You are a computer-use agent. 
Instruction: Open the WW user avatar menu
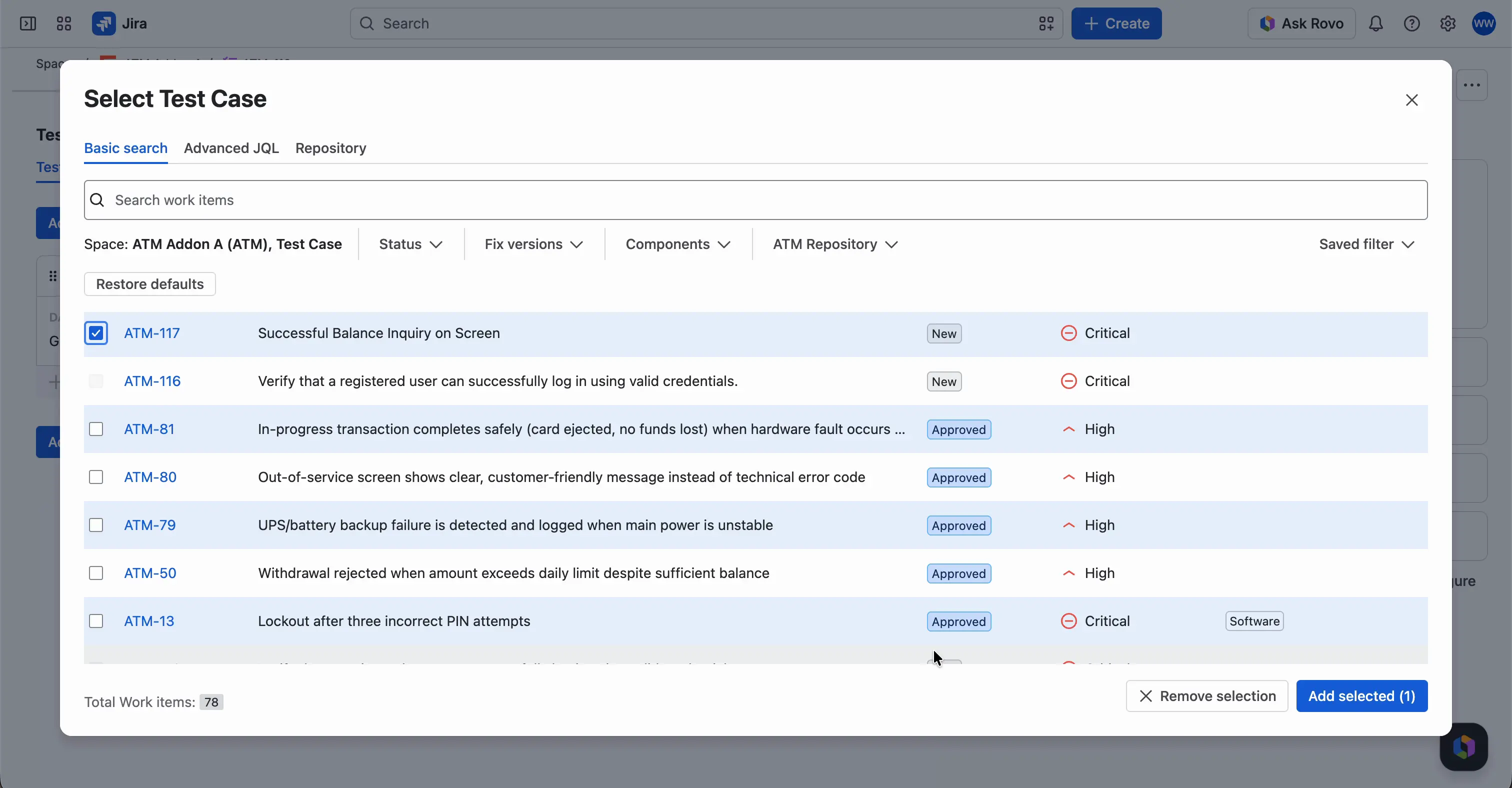[x=1484, y=23]
